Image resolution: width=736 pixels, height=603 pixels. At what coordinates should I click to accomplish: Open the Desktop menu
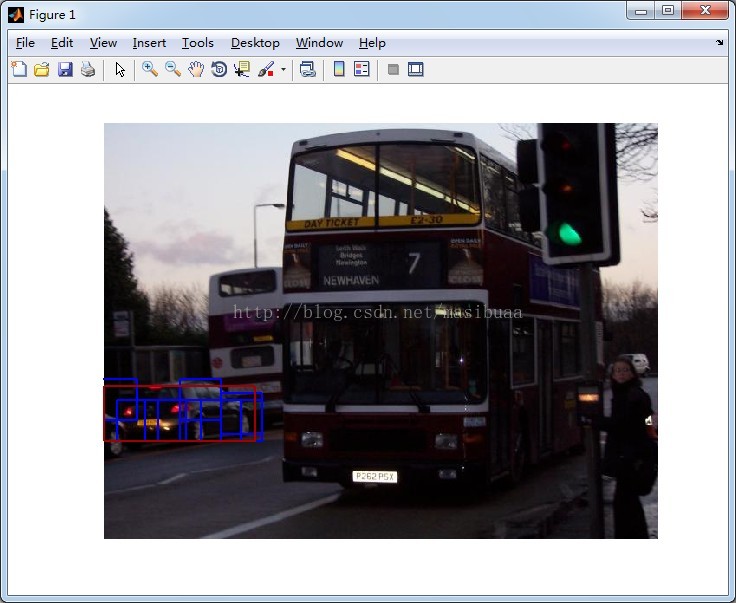click(255, 43)
